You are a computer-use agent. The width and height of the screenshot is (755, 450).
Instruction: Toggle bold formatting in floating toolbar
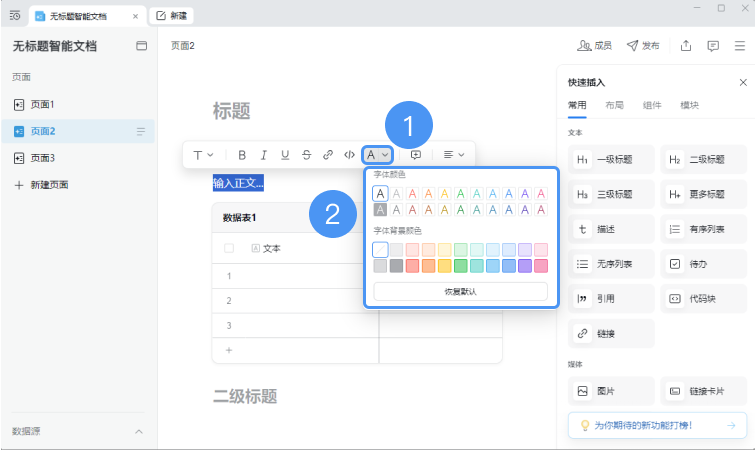click(x=242, y=155)
